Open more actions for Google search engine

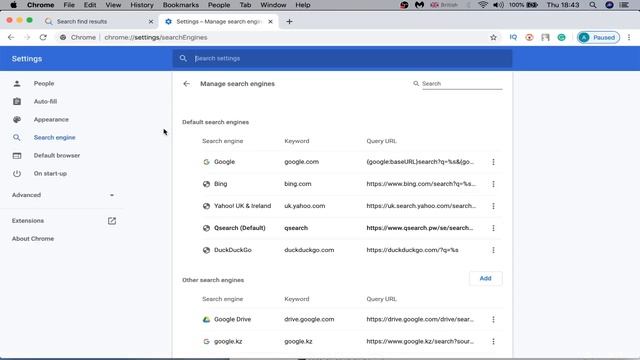[x=493, y=162]
